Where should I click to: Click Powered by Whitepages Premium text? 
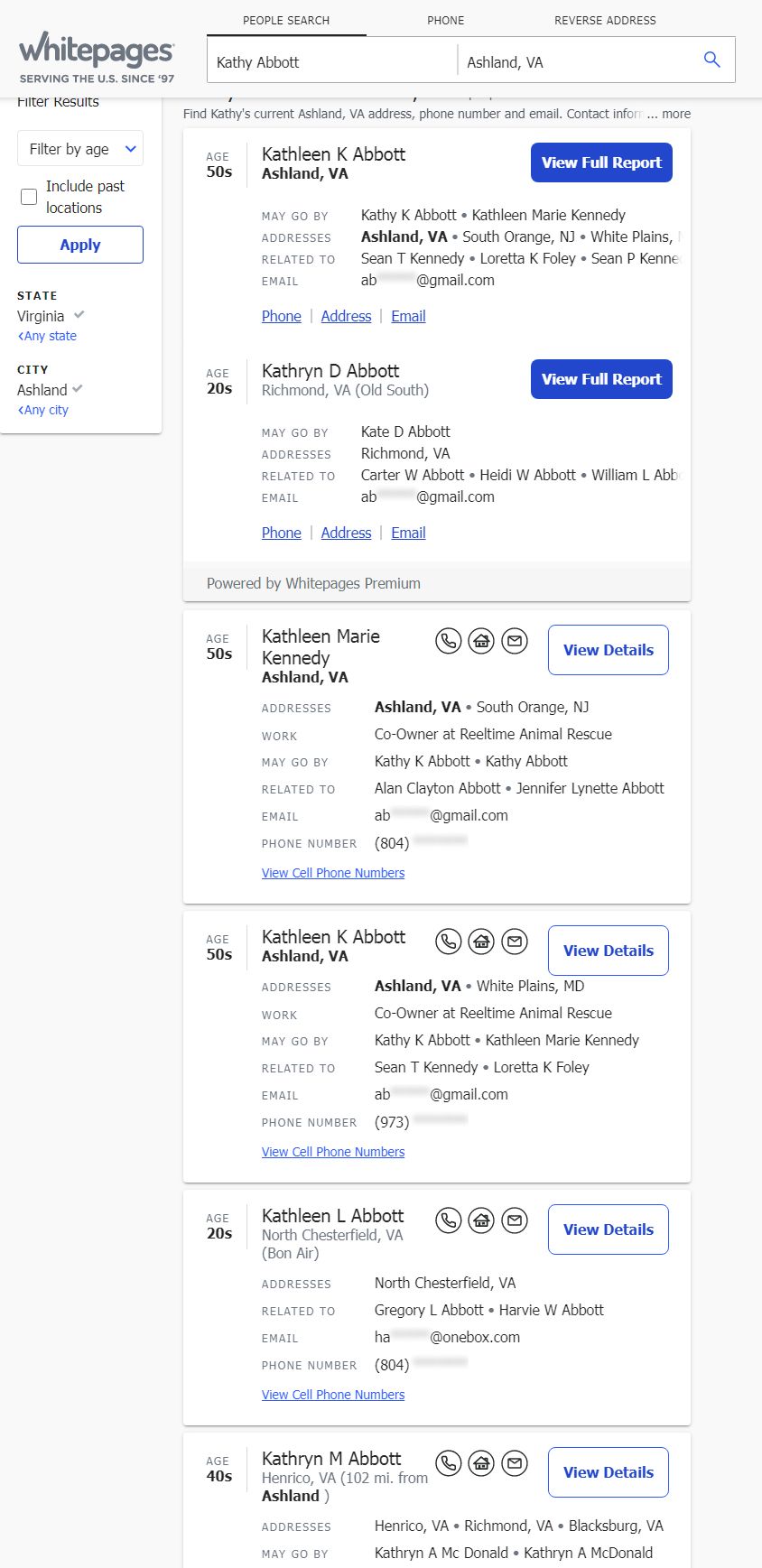click(x=313, y=583)
